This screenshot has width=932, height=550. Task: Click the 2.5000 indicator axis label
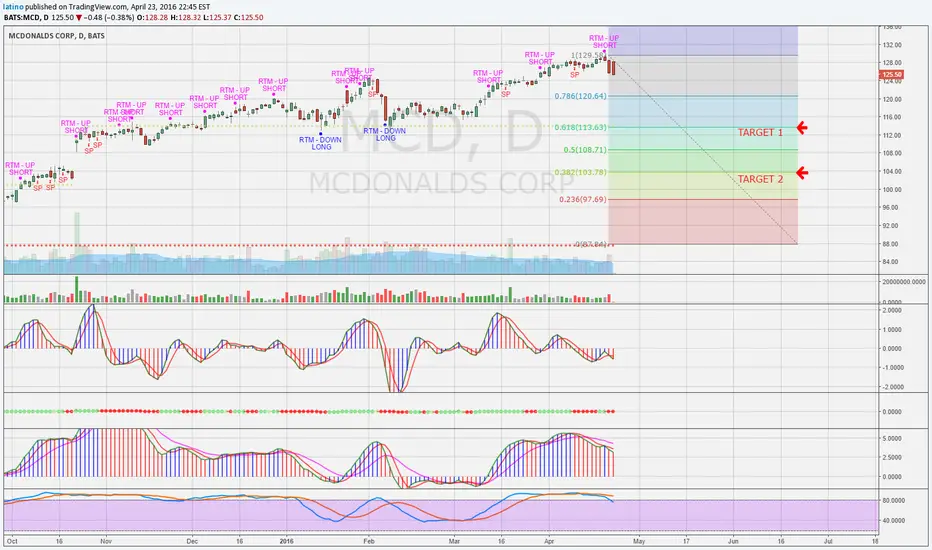click(x=893, y=458)
